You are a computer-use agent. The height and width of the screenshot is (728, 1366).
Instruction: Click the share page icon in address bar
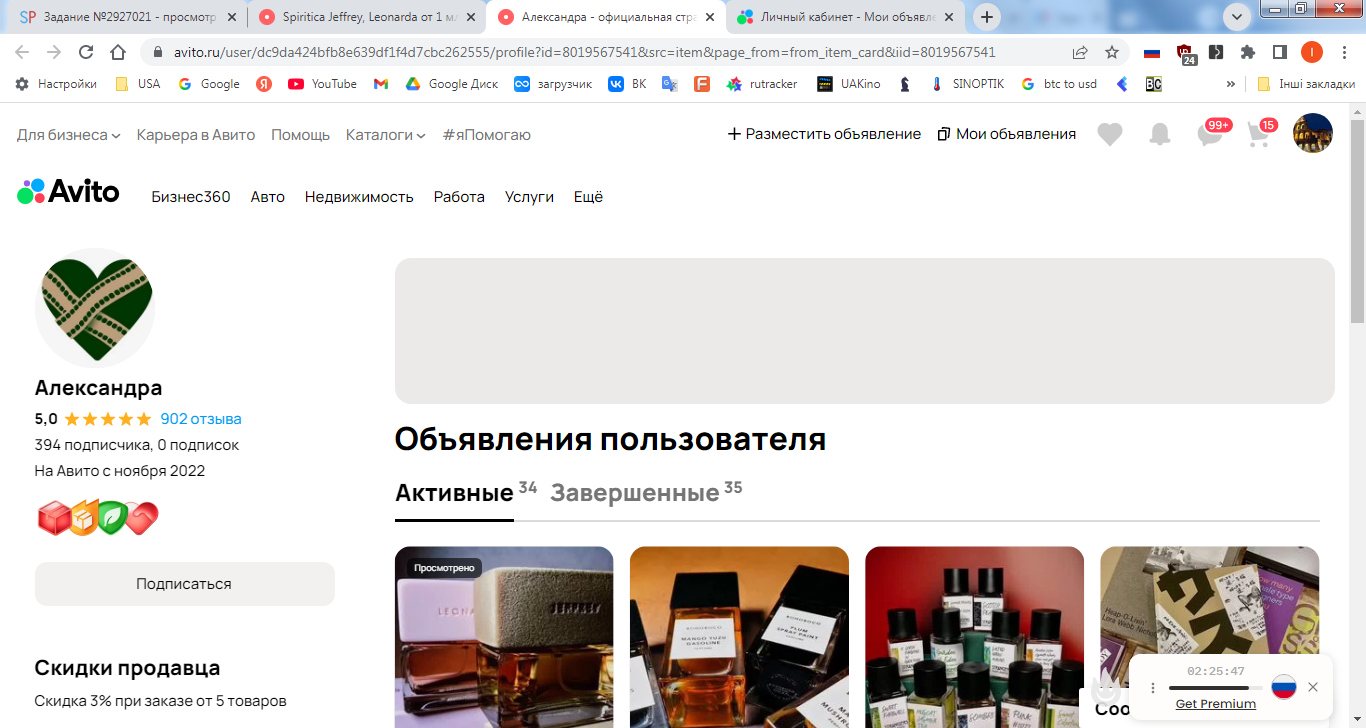tap(1080, 52)
